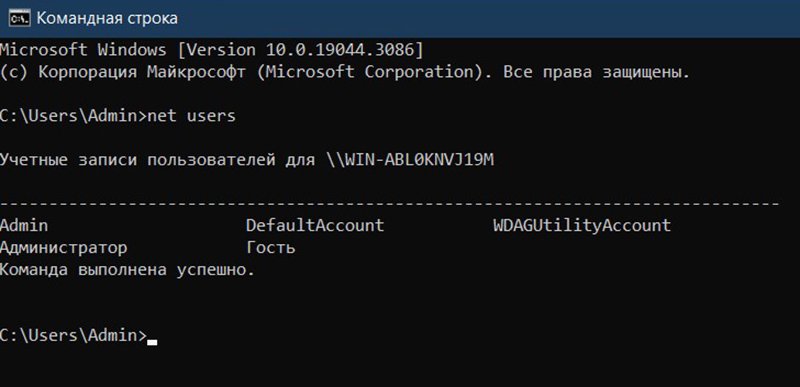
Task: Click the dashed separator line
Action: coord(390,204)
